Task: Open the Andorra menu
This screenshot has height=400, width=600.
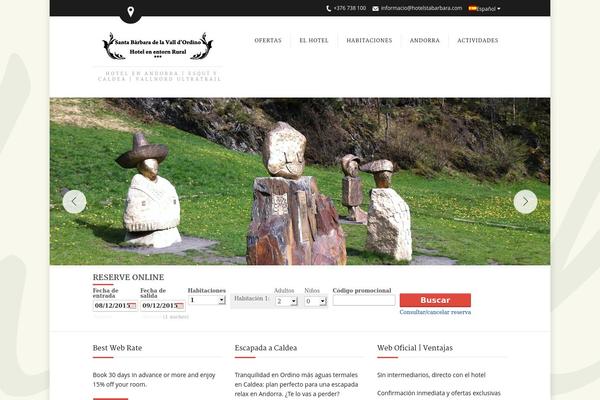Action: pos(425,40)
